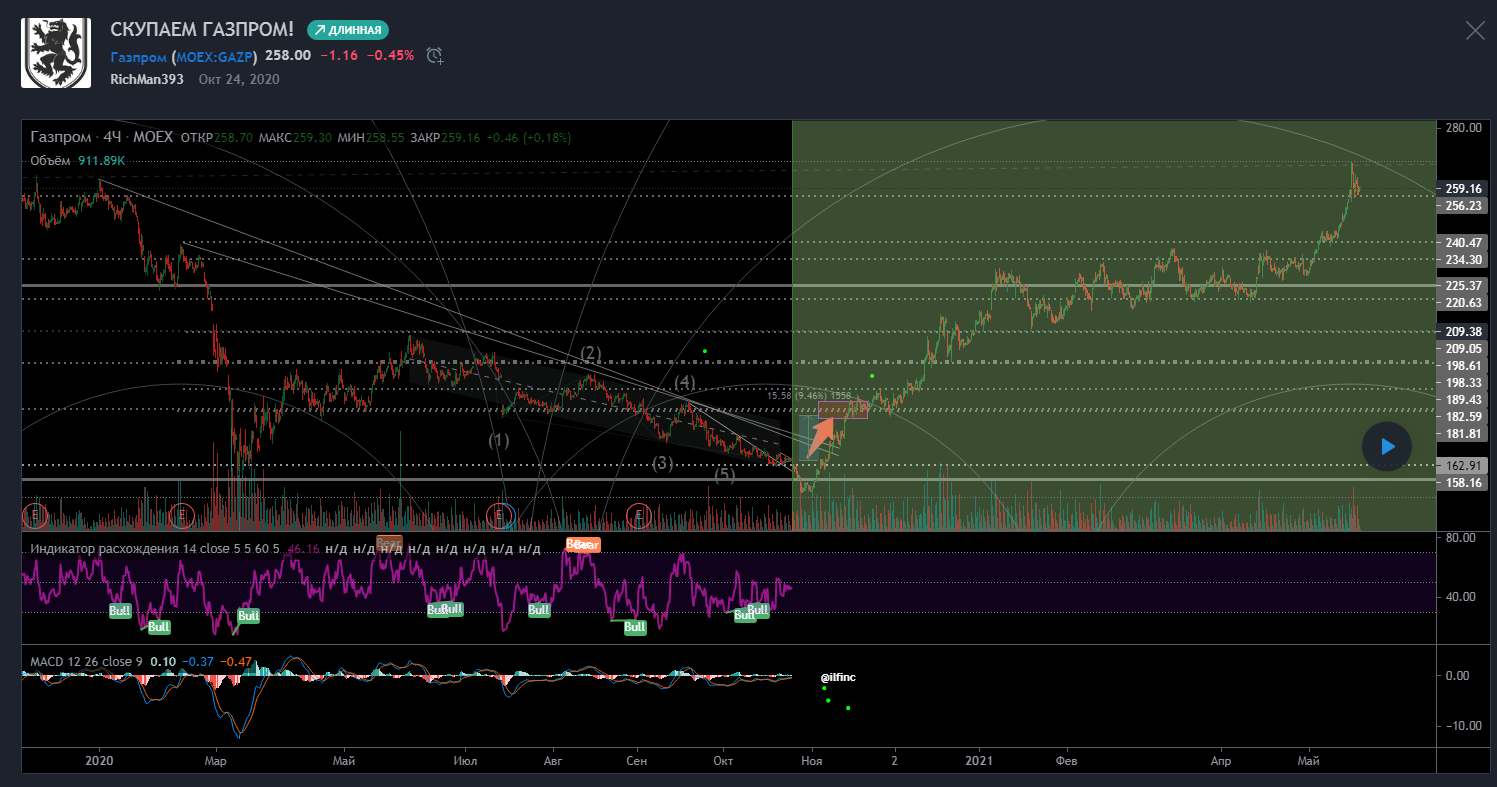
Task: Click the idea title СКУПАЕМ ГАЗПРОМ!
Action: [x=202, y=30]
